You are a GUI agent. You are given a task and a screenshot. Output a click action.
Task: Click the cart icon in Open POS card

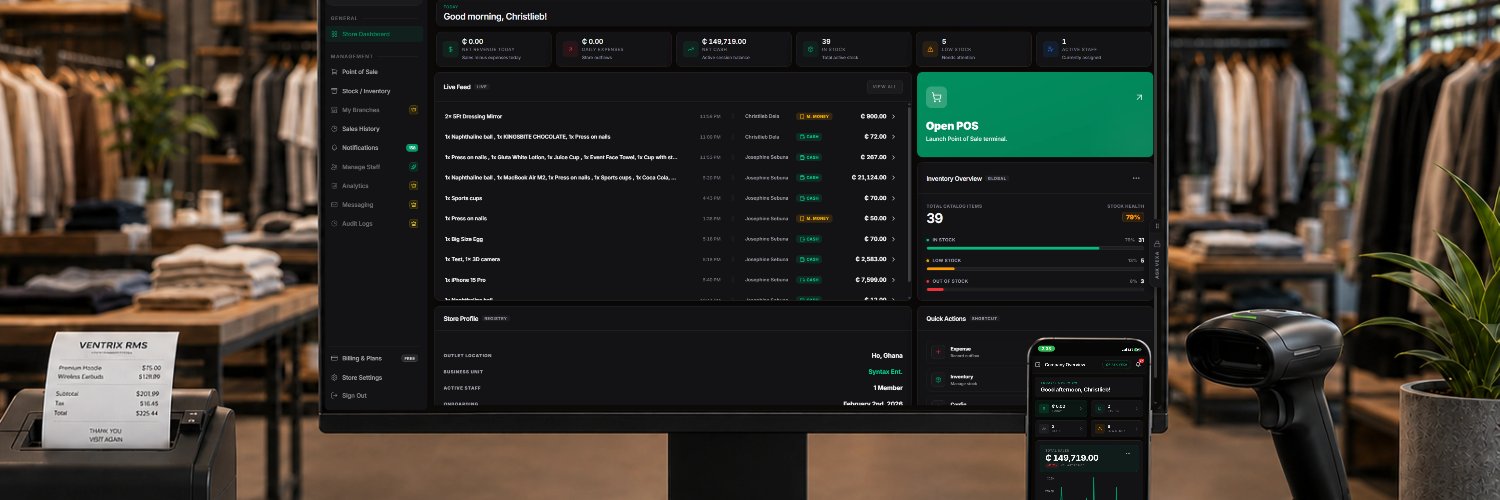[x=936, y=97]
